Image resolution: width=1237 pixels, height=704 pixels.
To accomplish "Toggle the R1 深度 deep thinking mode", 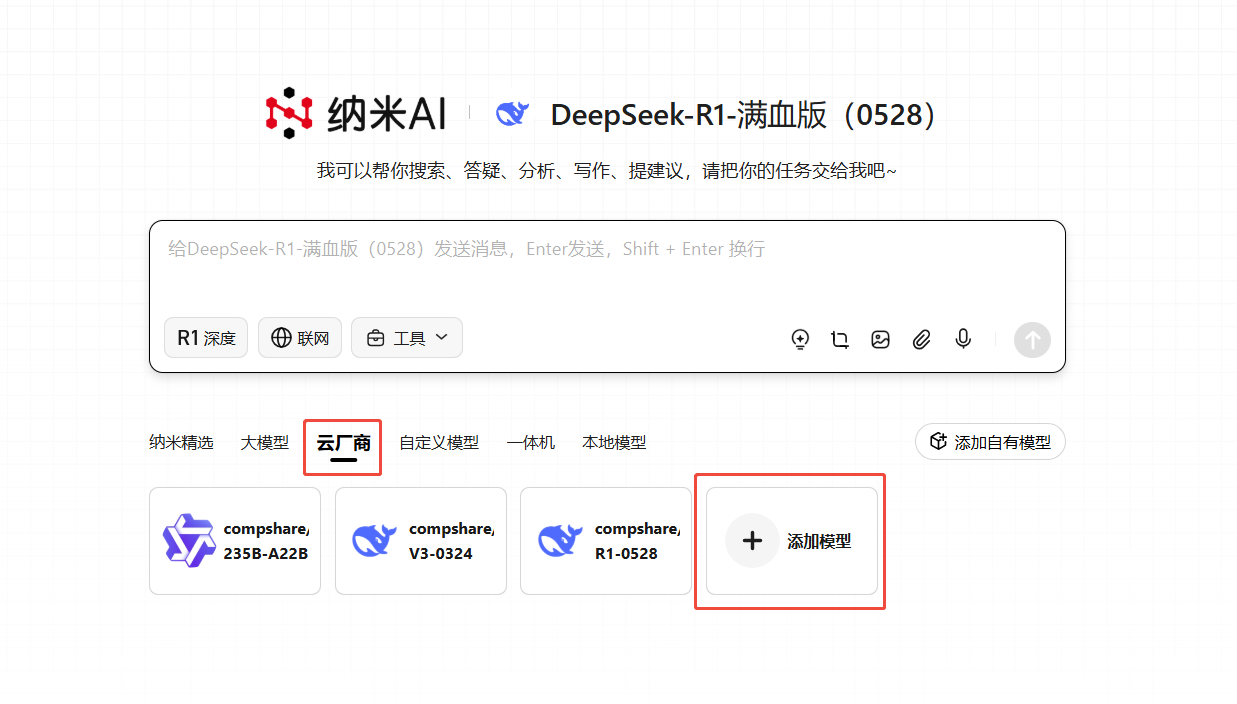I will [206, 338].
